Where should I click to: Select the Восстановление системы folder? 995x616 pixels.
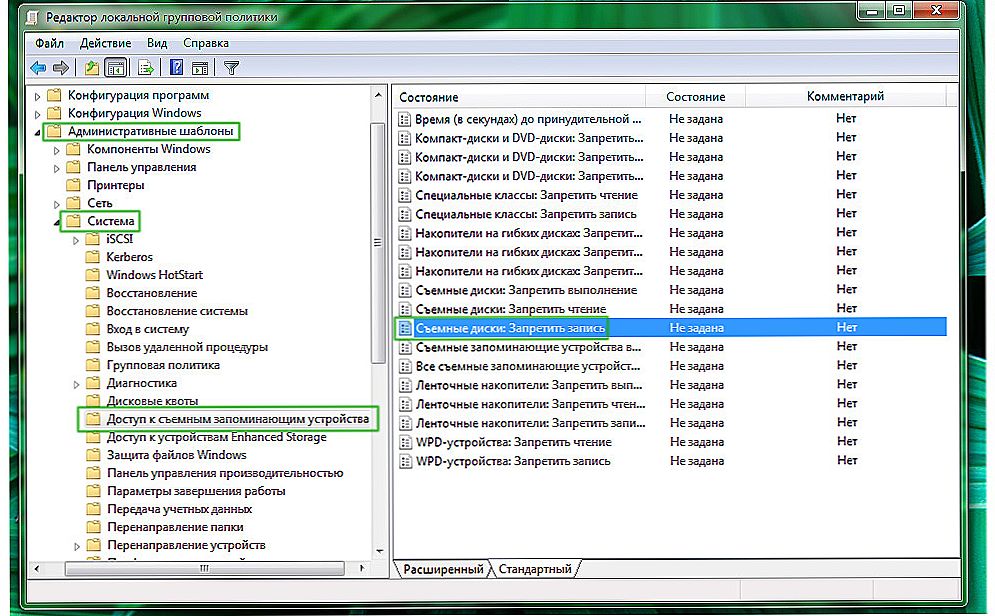[x=177, y=311]
